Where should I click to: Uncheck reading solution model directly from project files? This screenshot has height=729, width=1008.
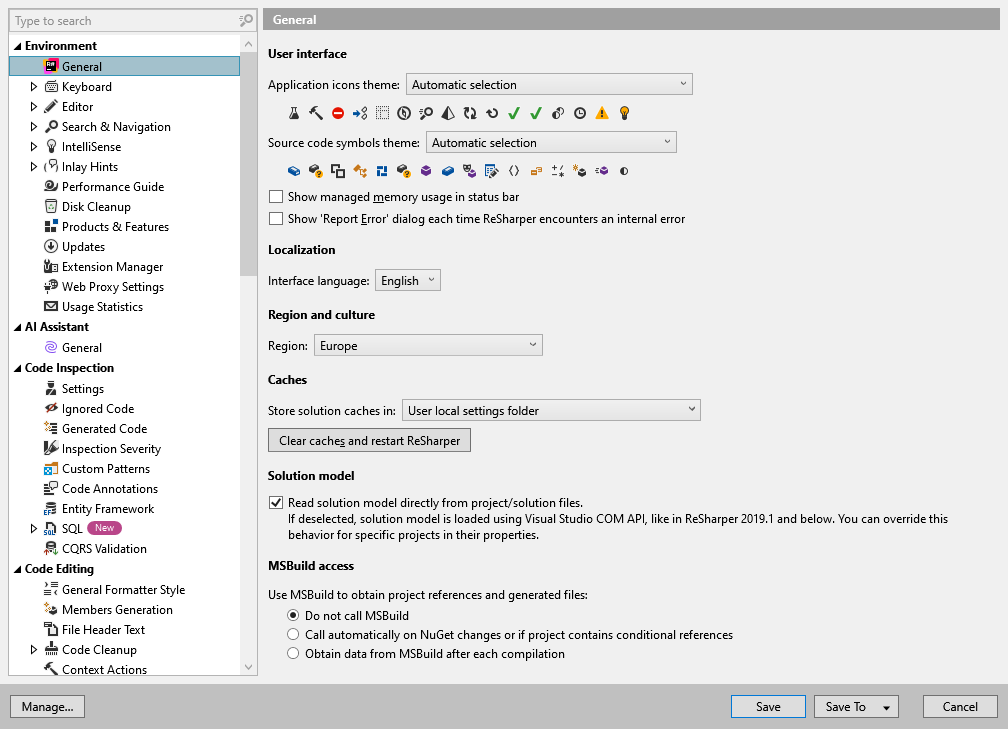(276, 504)
